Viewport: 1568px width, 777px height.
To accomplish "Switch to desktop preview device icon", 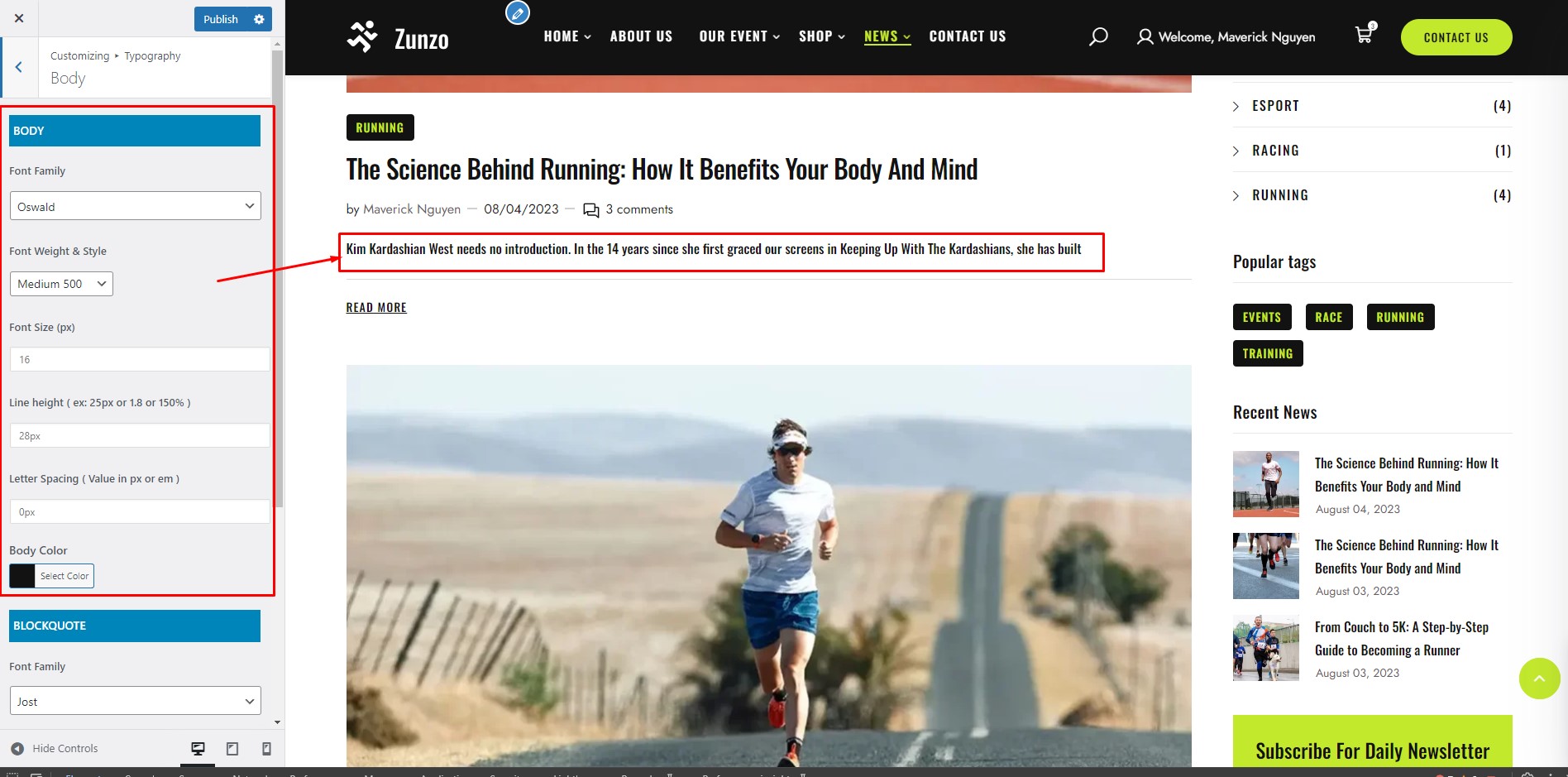I will [x=198, y=749].
